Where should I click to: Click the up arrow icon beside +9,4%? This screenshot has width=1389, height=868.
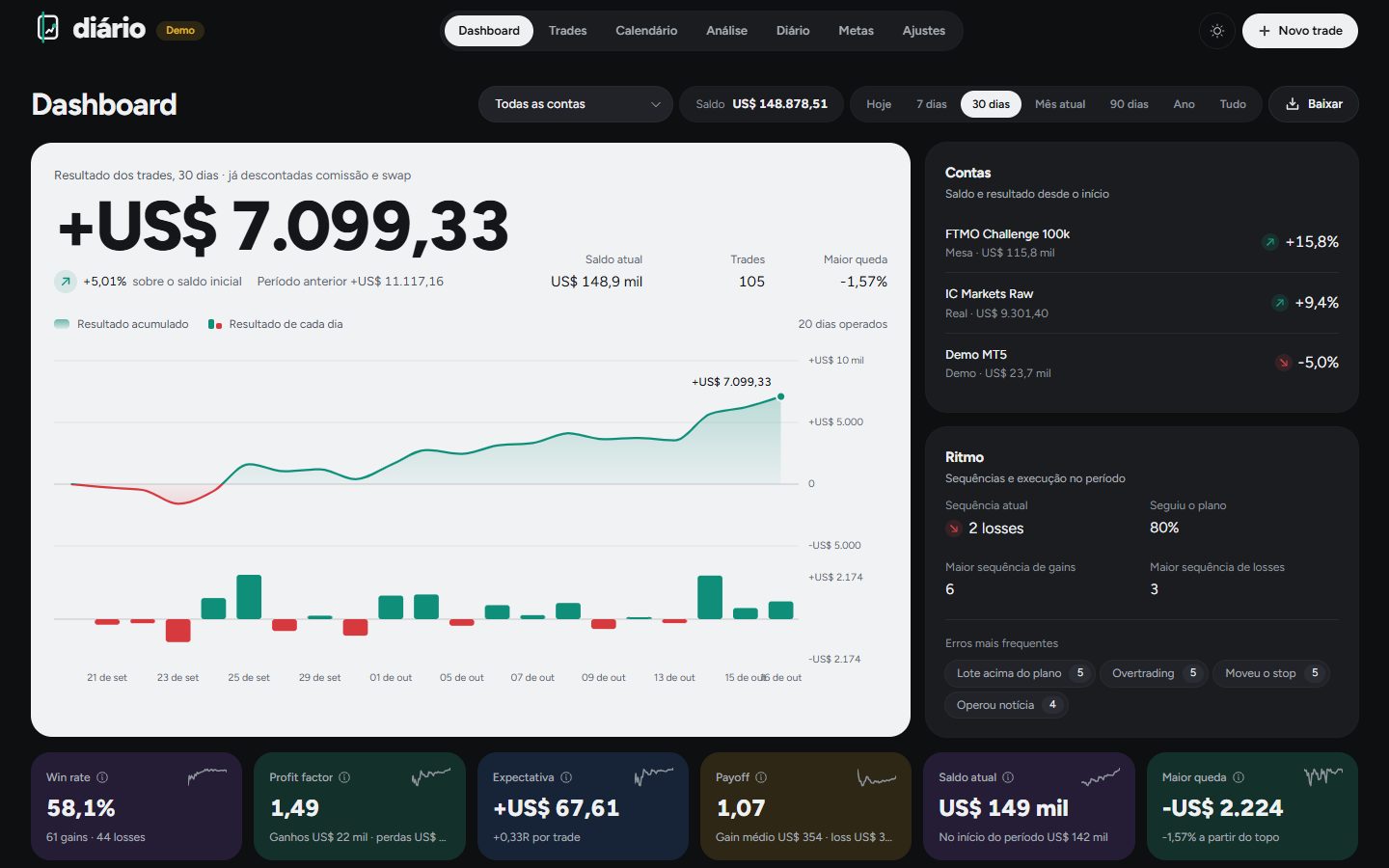pyautogui.click(x=1280, y=303)
